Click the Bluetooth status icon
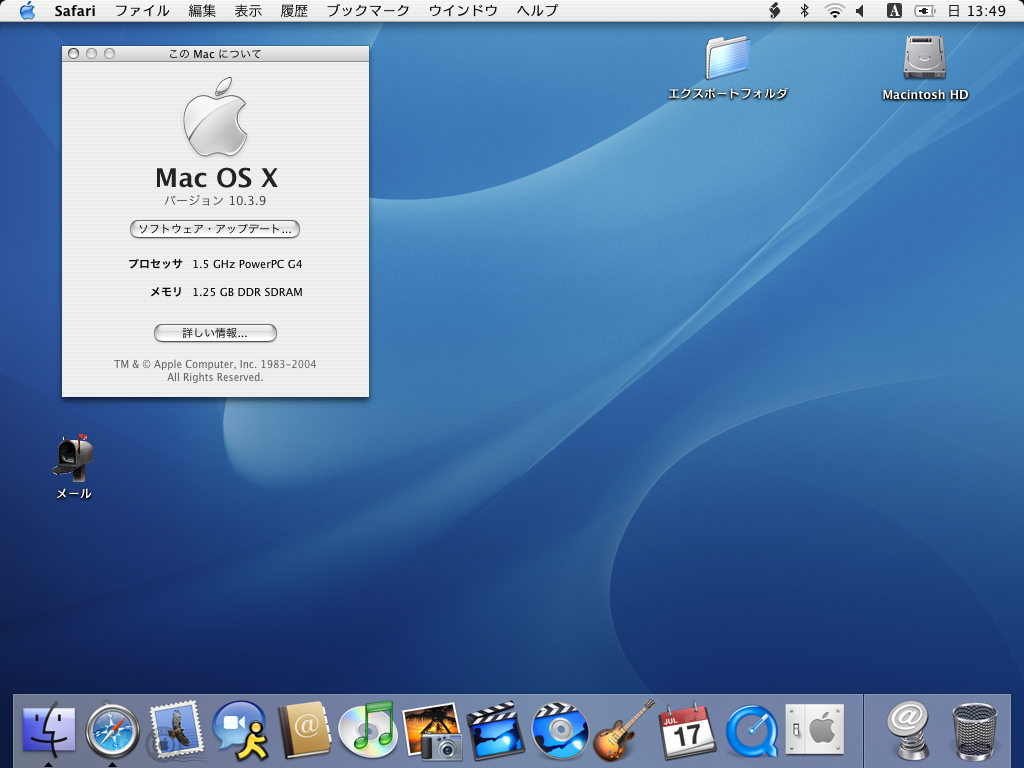This screenshot has width=1024, height=768. tap(805, 10)
